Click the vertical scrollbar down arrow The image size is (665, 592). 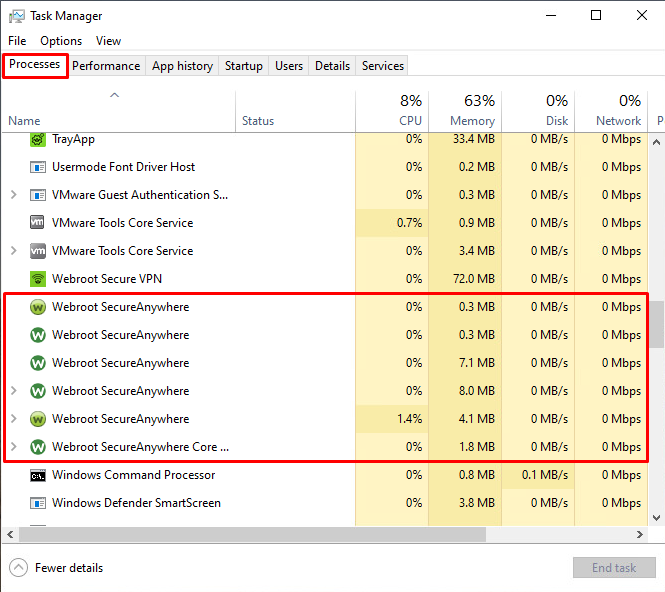[656, 517]
